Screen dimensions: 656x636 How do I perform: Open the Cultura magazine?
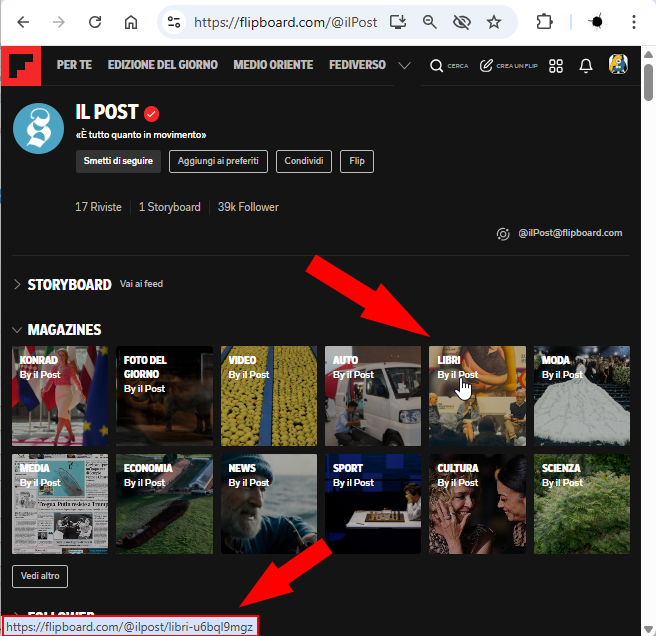pos(477,504)
